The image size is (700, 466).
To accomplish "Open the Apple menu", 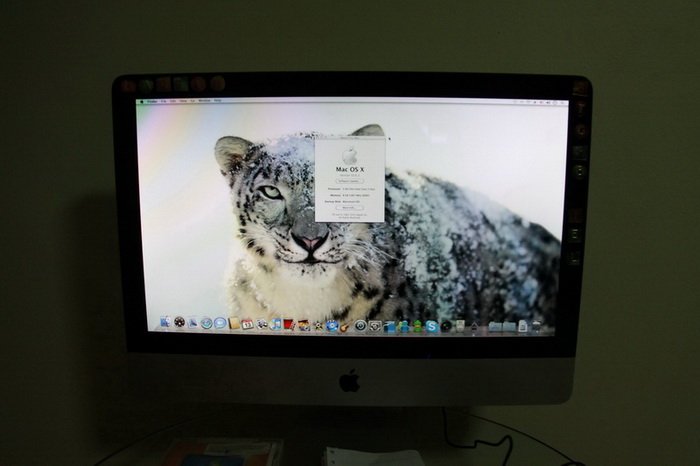I will (142, 102).
